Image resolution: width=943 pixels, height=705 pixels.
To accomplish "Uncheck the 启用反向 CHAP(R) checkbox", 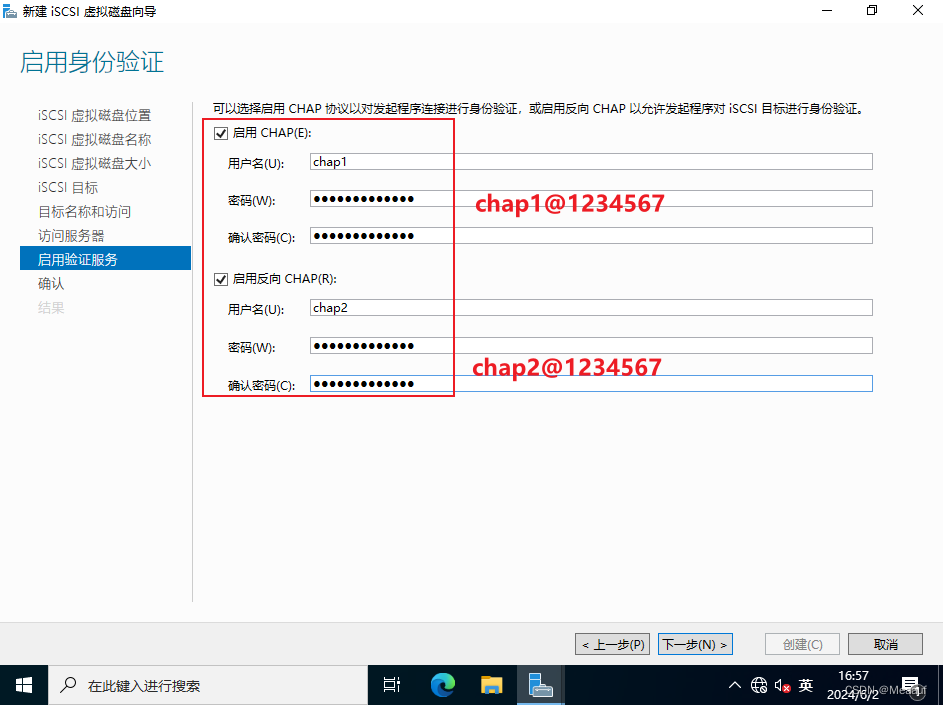I will pyautogui.click(x=221, y=279).
